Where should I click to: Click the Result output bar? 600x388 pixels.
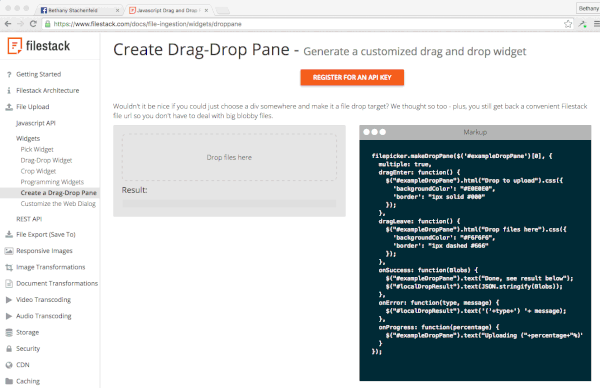pyautogui.click(x=229, y=204)
